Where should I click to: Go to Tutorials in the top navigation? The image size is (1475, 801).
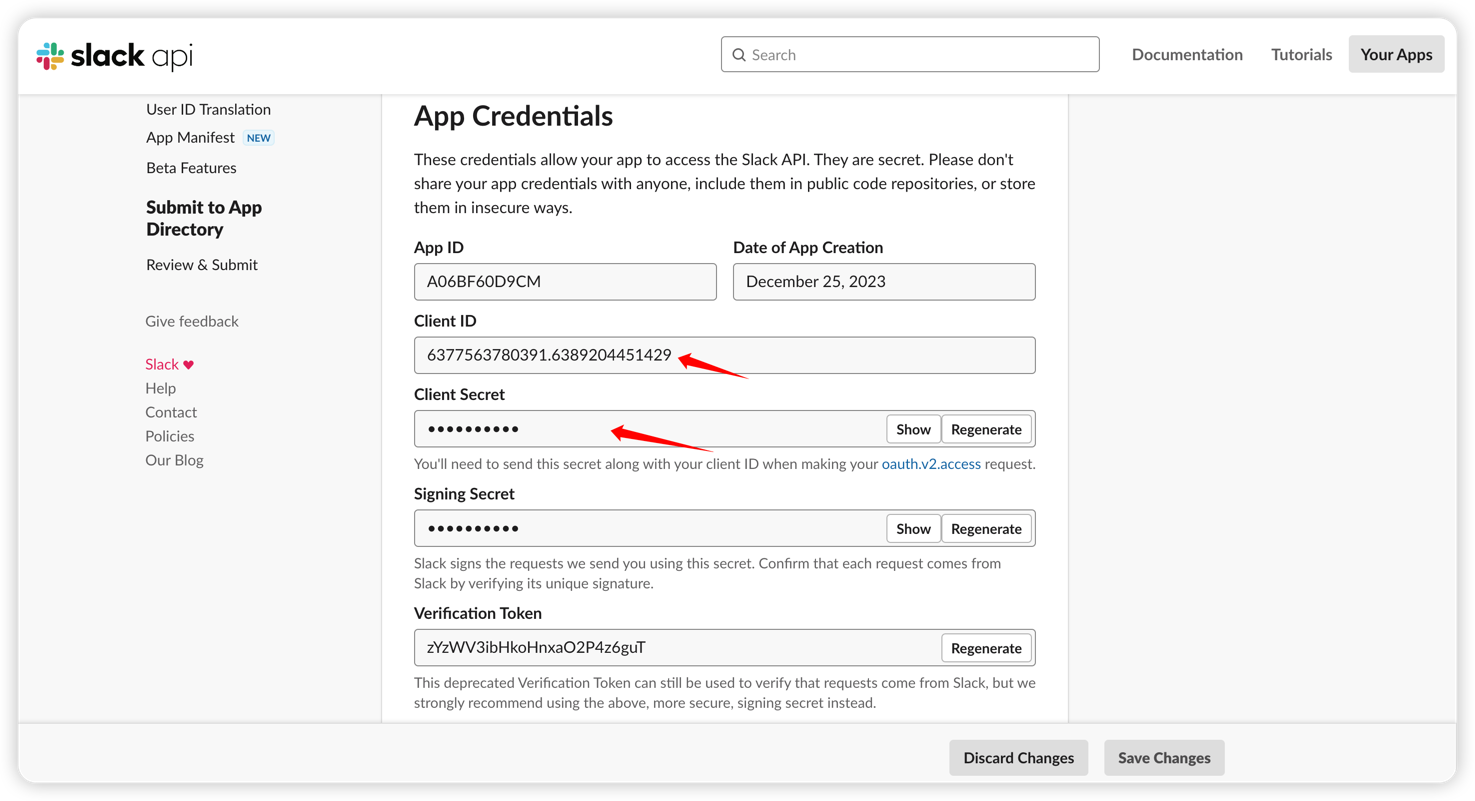[x=1301, y=55]
